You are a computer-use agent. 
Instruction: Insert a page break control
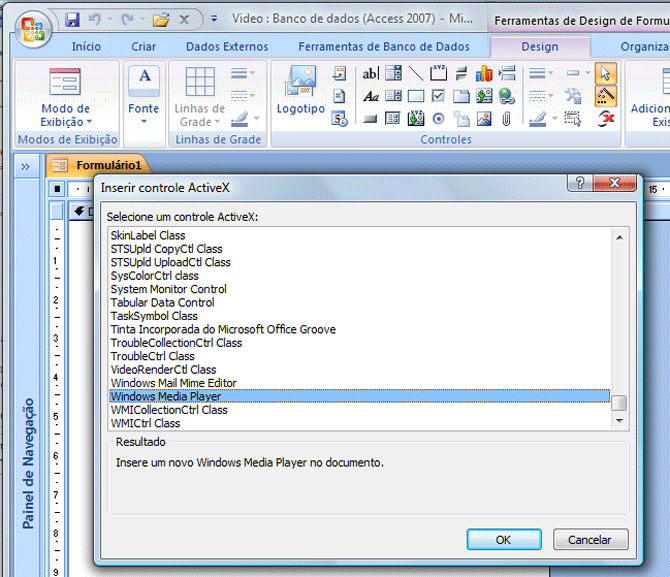point(507,74)
